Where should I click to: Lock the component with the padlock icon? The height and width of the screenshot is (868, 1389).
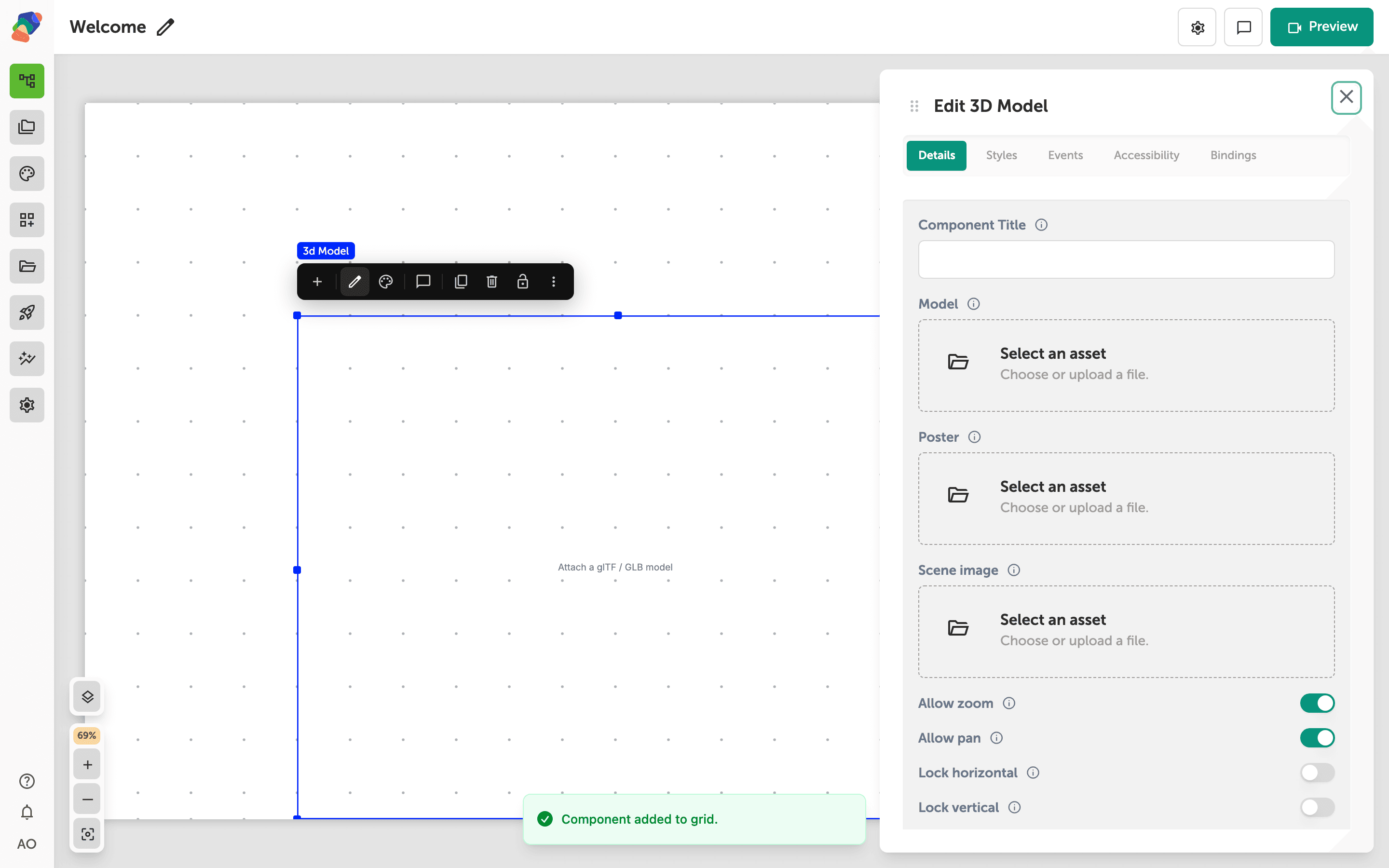(522, 282)
